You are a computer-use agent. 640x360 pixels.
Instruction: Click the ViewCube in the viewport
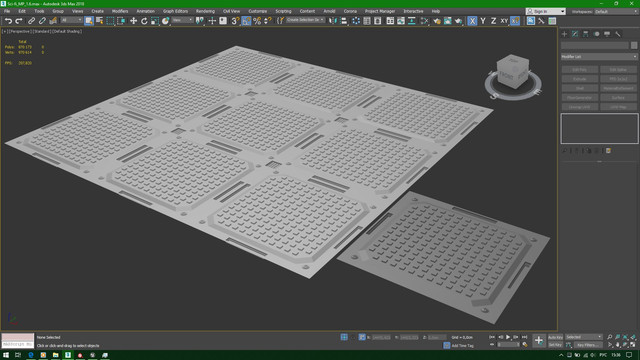point(513,72)
